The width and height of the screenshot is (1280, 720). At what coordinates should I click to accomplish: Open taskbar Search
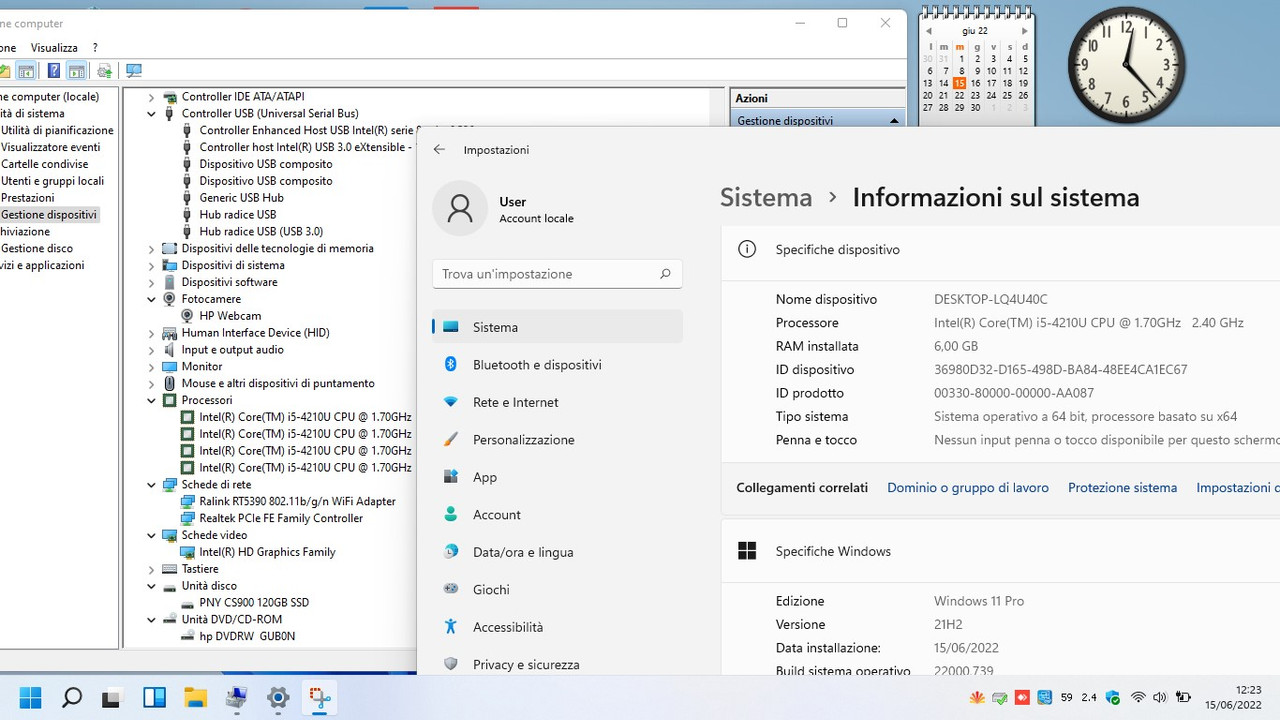coord(72,697)
